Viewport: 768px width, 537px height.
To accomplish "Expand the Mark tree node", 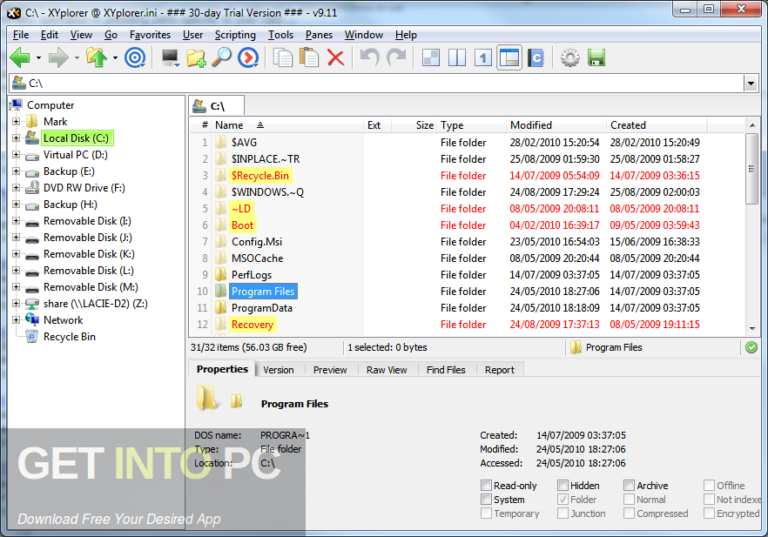I will pyautogui.click(x=16, y=121).
